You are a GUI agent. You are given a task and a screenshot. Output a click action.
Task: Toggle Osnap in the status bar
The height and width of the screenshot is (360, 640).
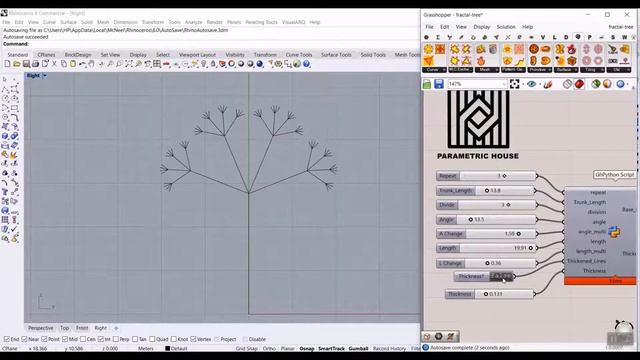click(307, 349)
